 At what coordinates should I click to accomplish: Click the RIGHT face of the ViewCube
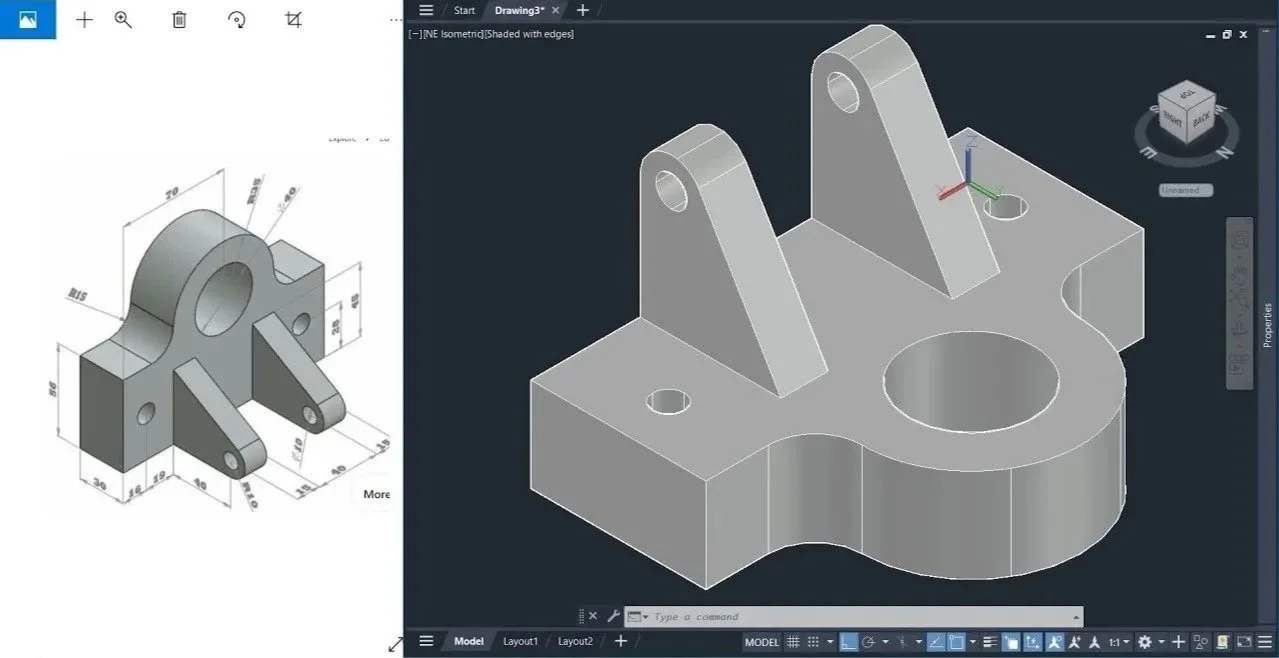(x=1172, y=117)
